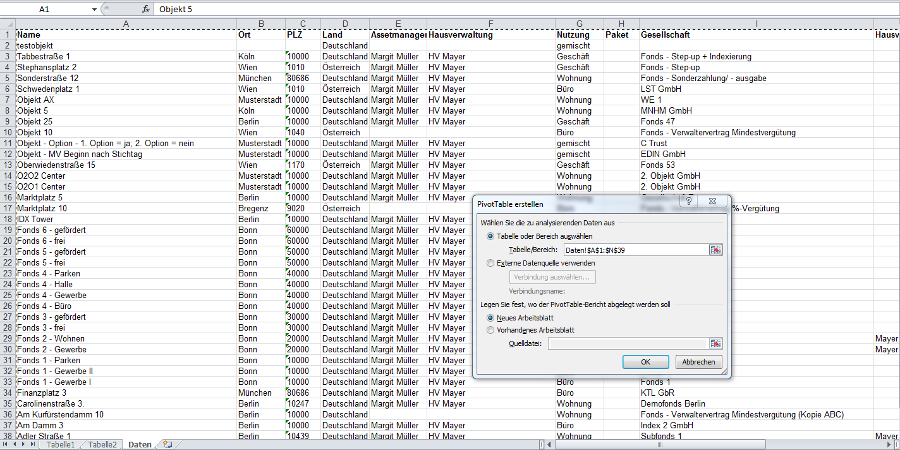The width and height of the screenshot is (900, 450).
Task: Select column H header
Action: pyautogui.click(x=621, y=24)
